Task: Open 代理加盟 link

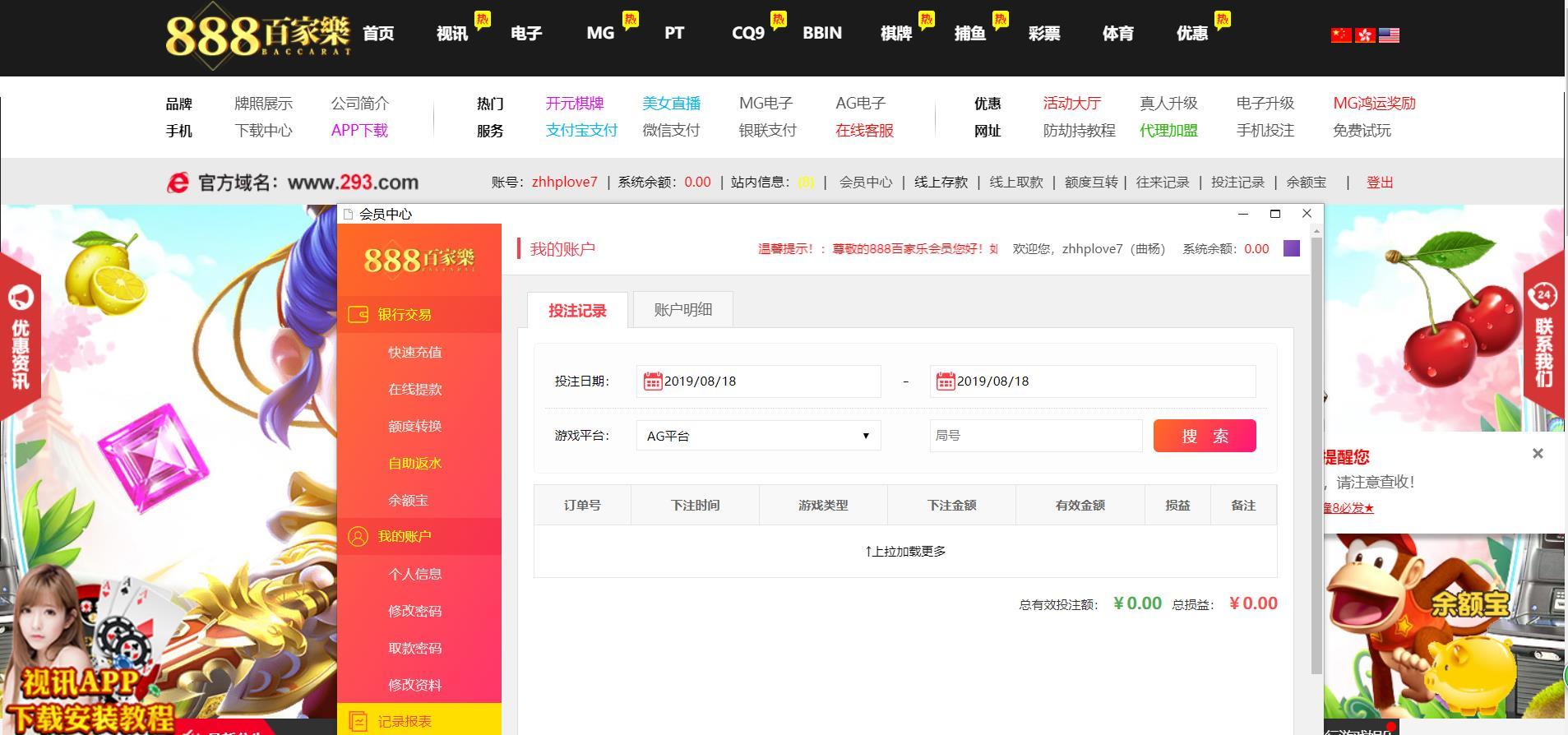Action: click(x=1168, y=130)
